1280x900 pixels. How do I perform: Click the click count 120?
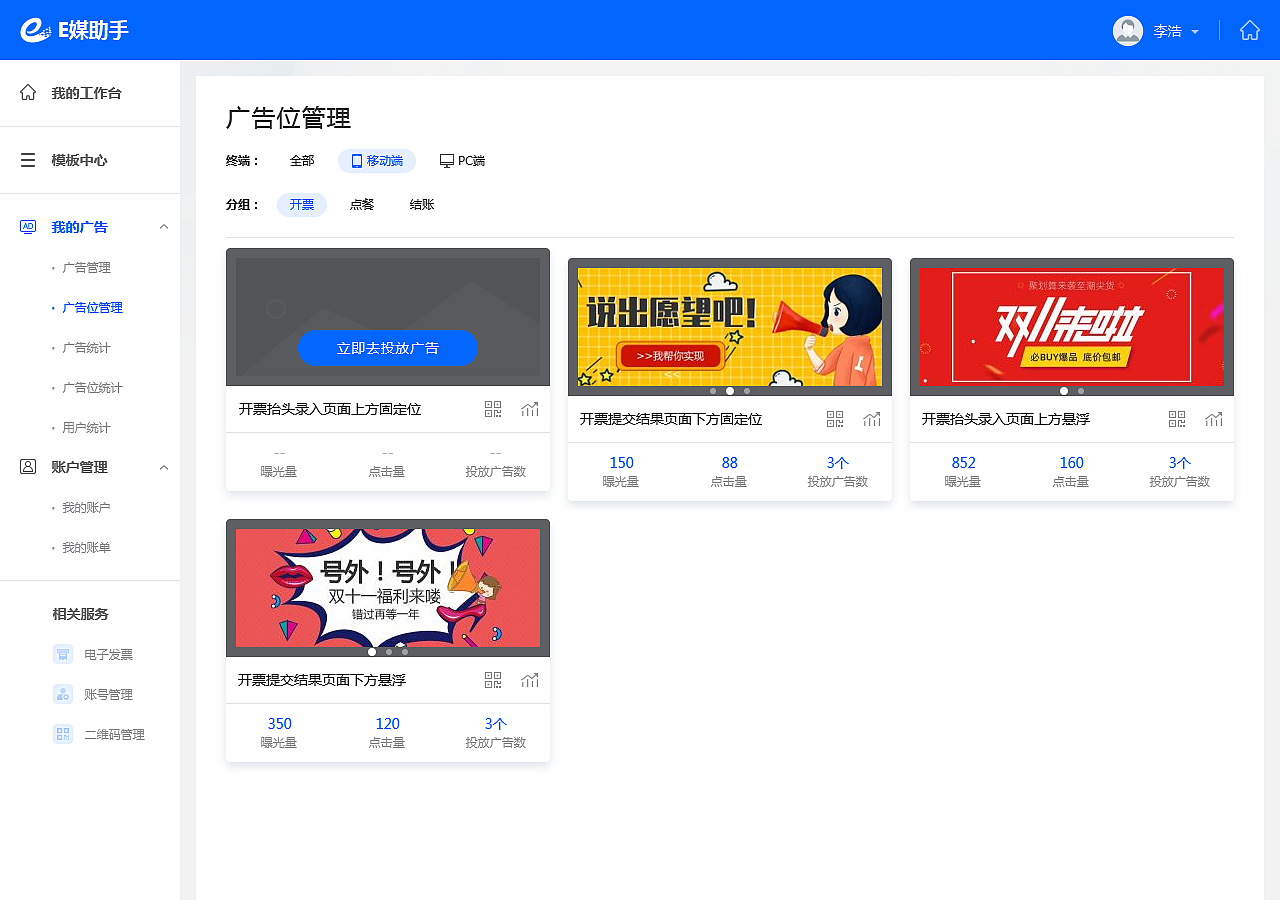point(388,724)
